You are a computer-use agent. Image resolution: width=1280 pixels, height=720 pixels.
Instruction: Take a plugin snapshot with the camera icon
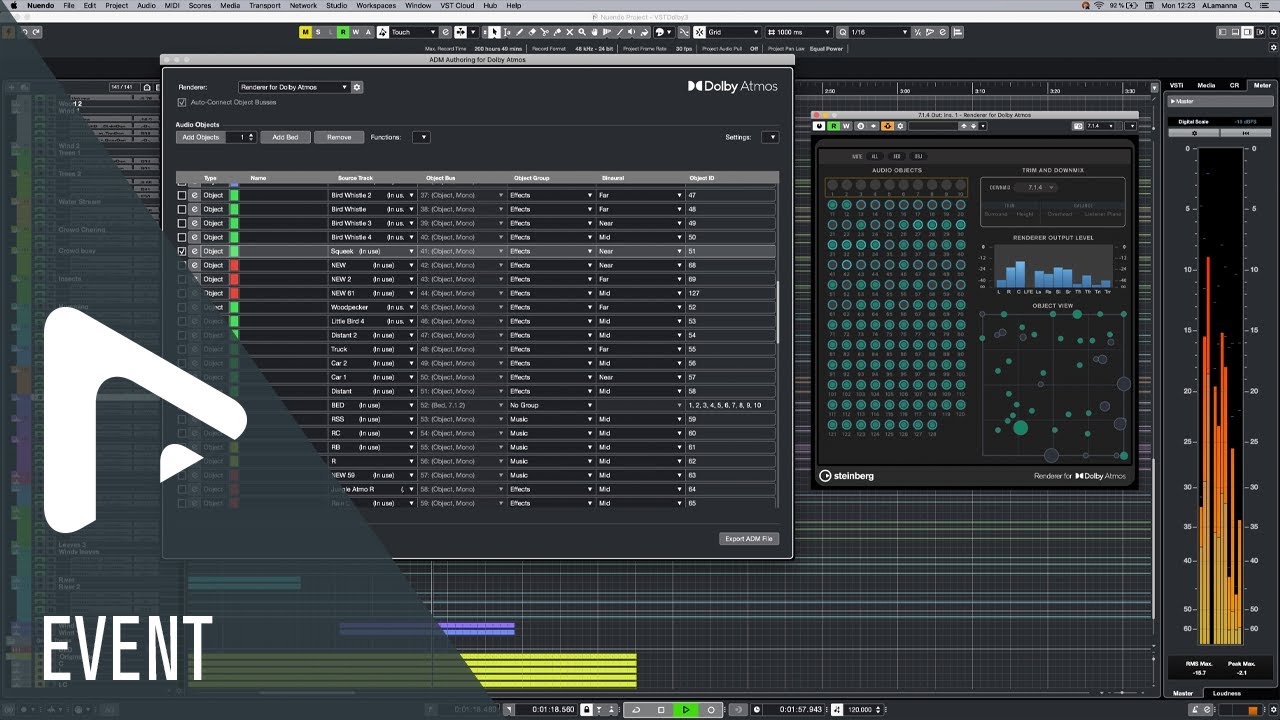[x=1078, y=126]
